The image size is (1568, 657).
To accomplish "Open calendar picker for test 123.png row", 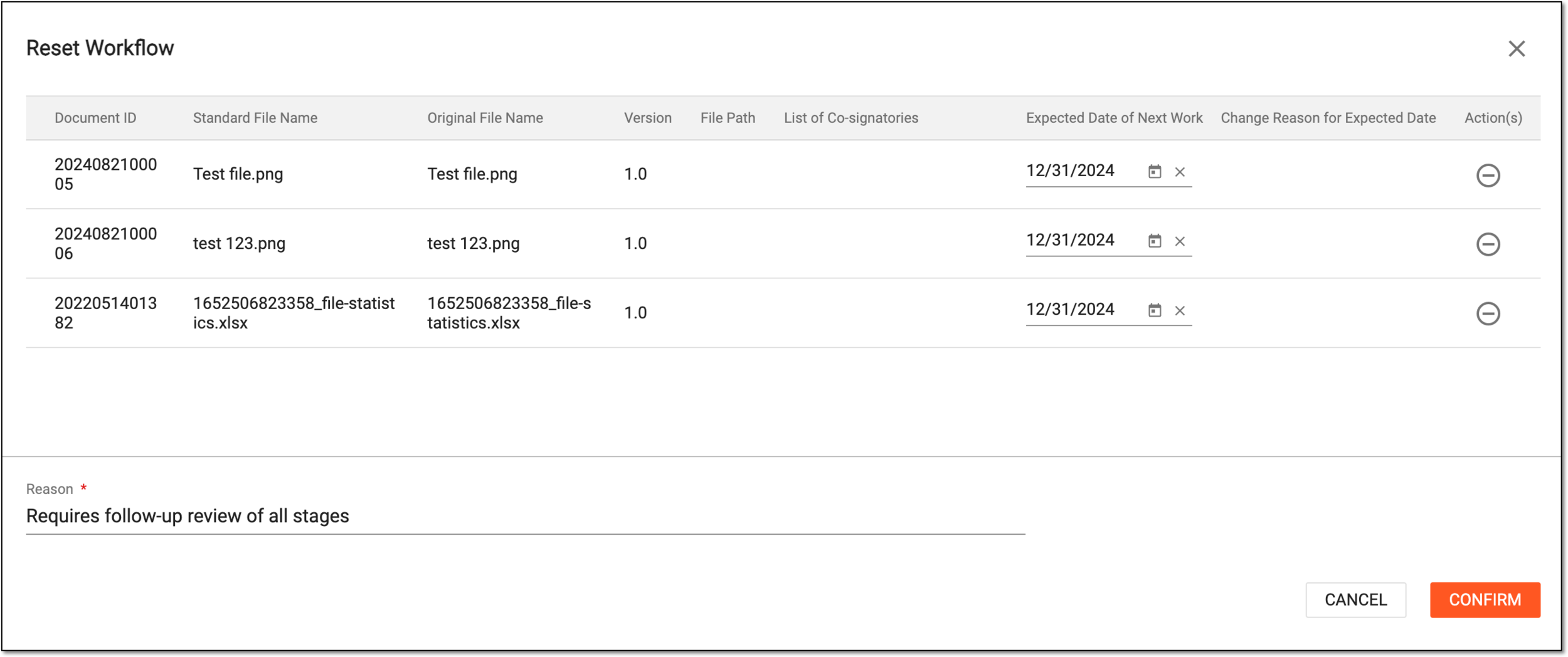I will point(1154,241).
